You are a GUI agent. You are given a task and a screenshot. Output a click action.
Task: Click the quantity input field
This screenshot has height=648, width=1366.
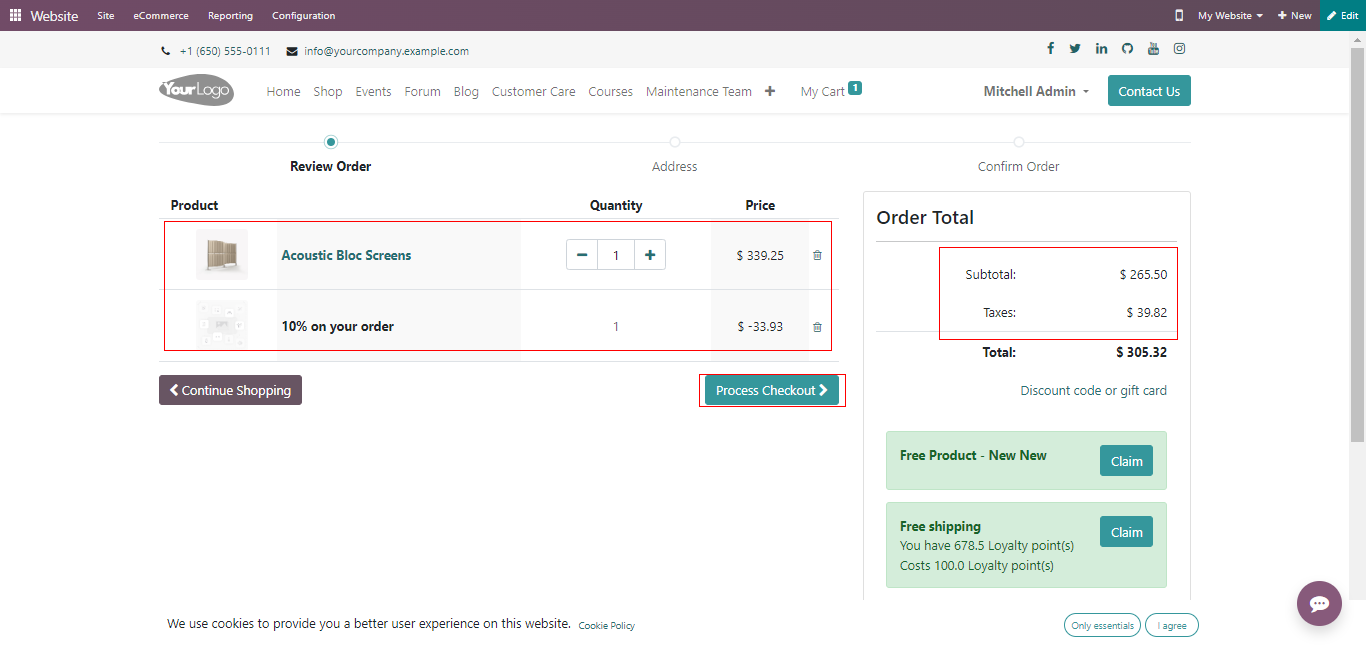616,255
